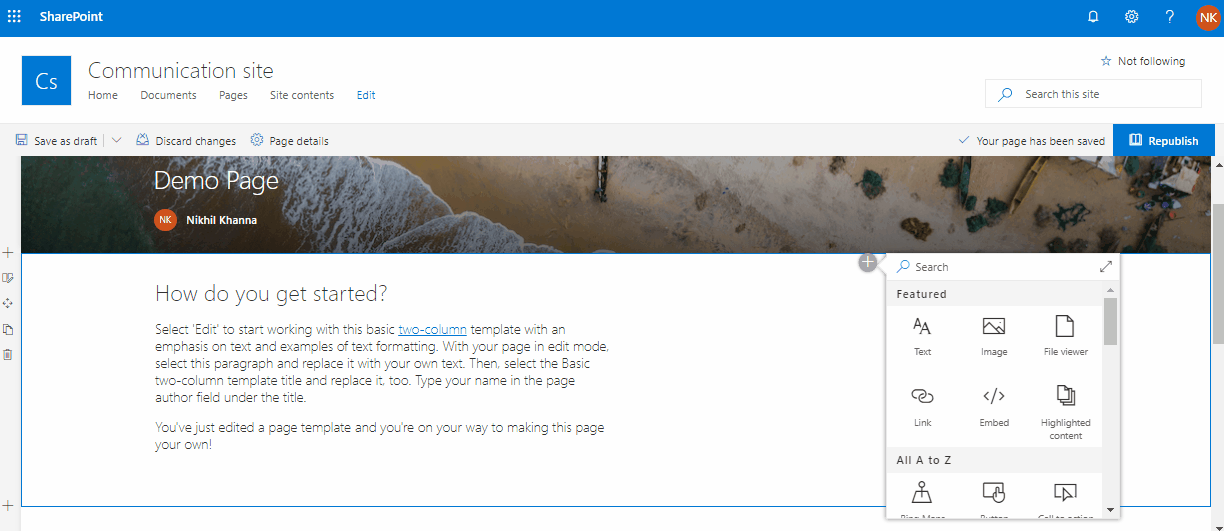Click the paragraph starting You've just edited

380,436
